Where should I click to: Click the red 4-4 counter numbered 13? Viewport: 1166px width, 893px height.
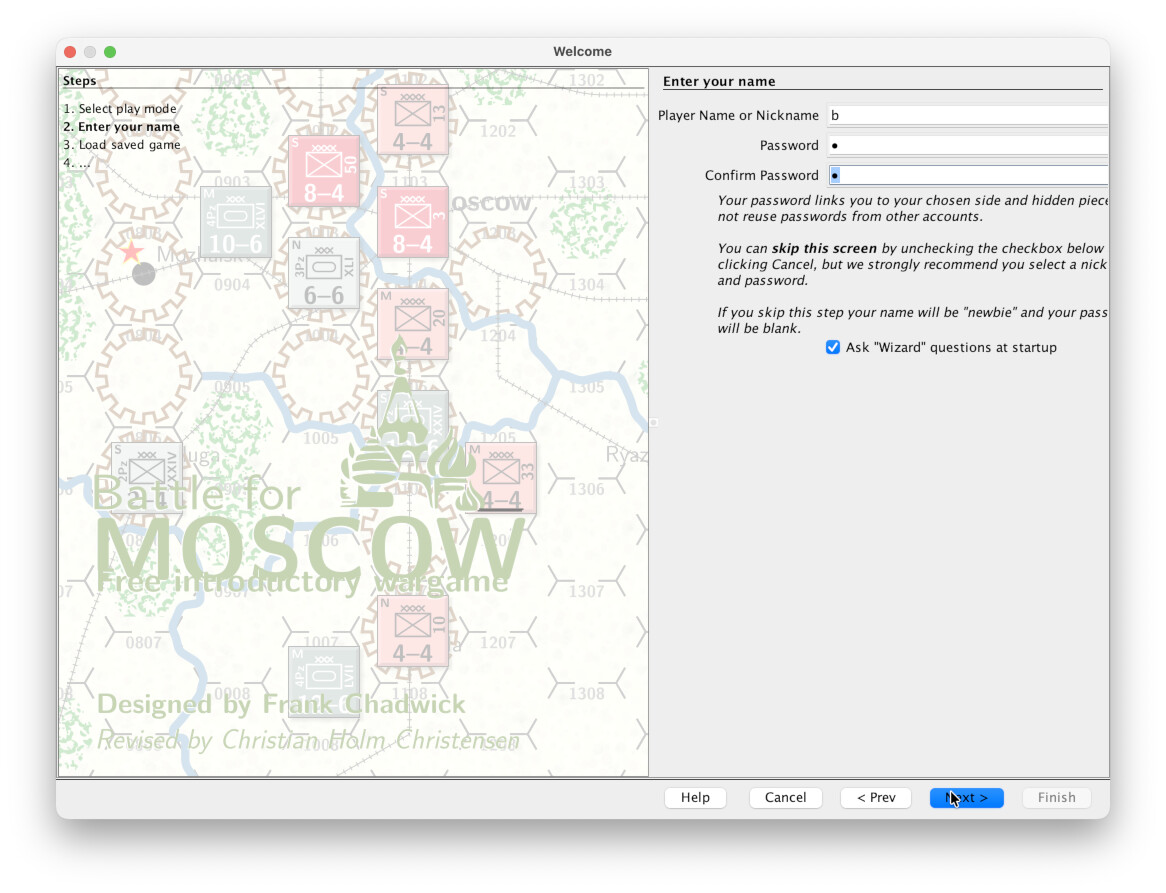pos(412,120)
